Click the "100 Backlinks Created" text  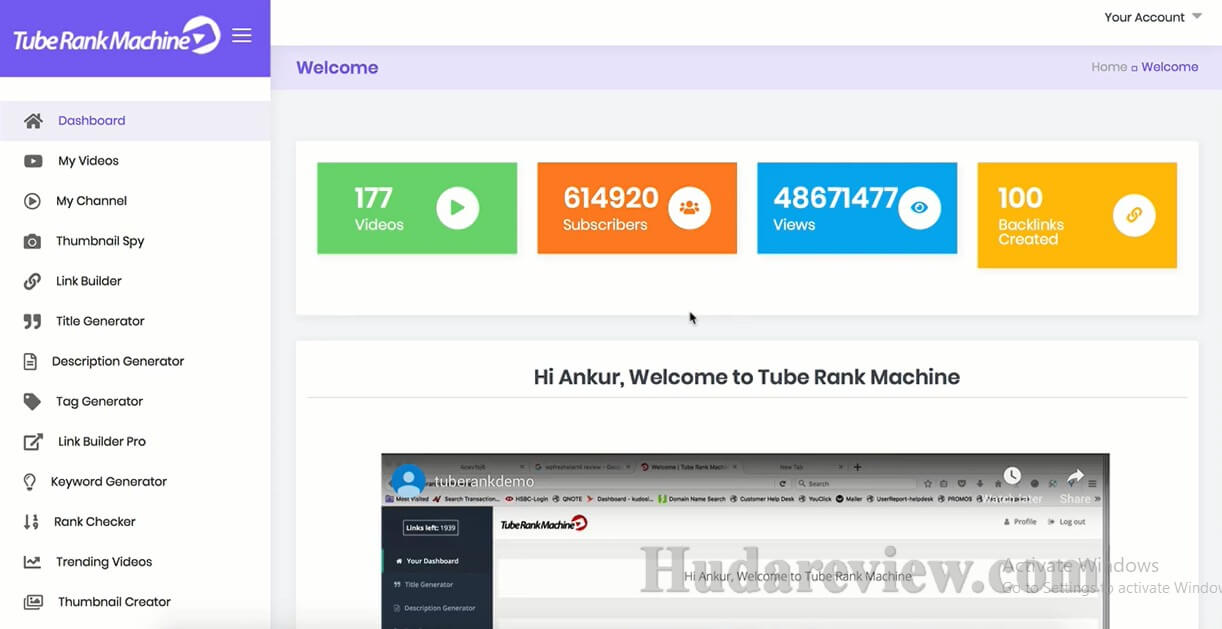tap(1031, 215)
